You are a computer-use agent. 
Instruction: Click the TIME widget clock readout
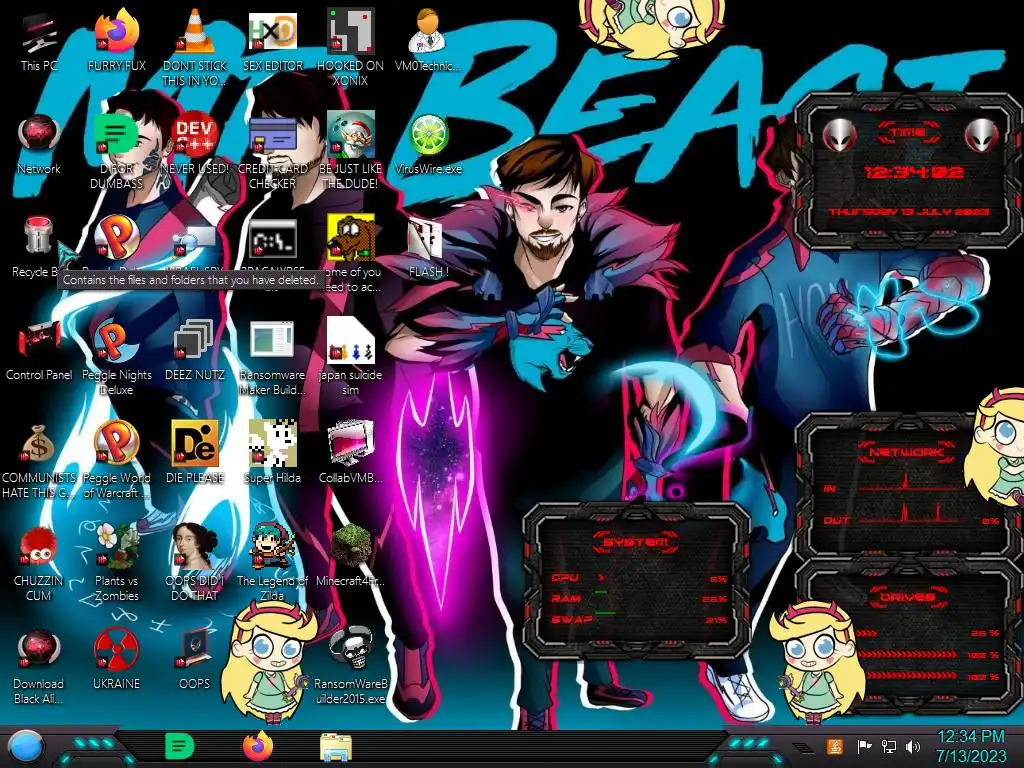point(913,172)
